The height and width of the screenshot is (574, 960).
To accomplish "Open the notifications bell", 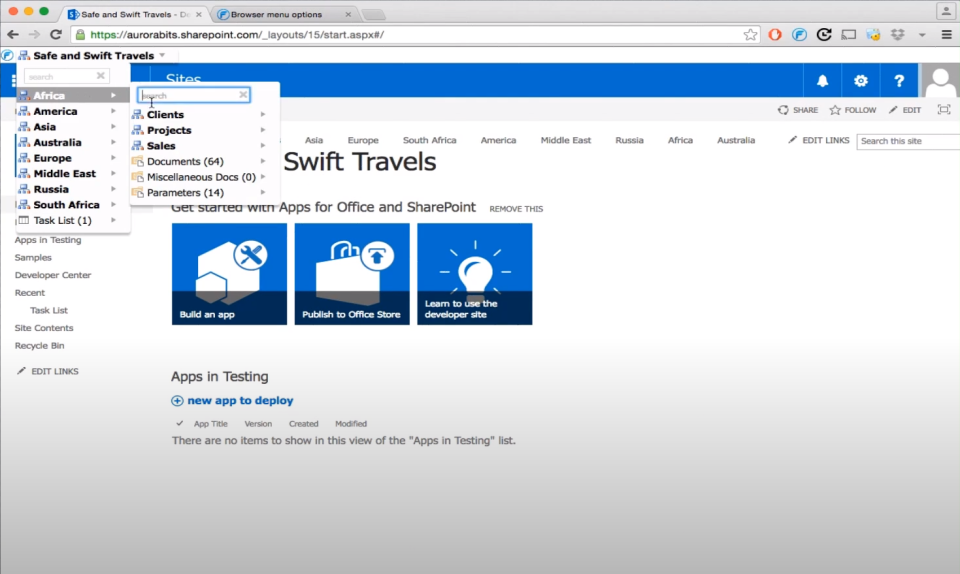I will (822, 80).
